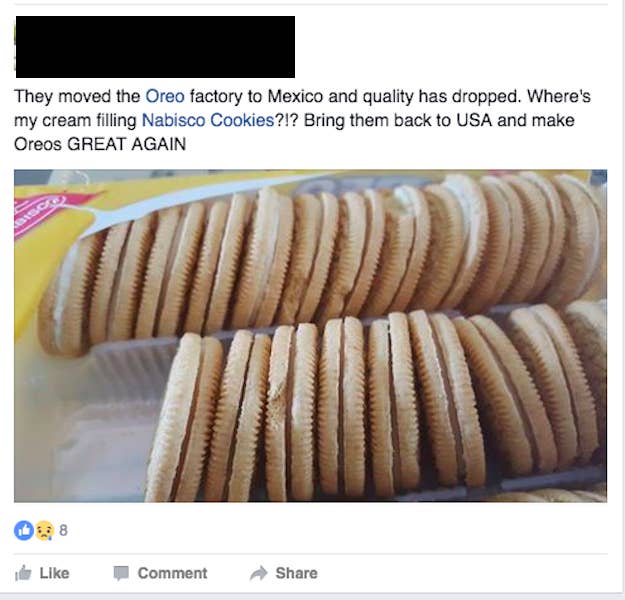This screenshot has width=625, height=600.
Task: Open the posted cookie photo
Action: (x=311, y=336)
